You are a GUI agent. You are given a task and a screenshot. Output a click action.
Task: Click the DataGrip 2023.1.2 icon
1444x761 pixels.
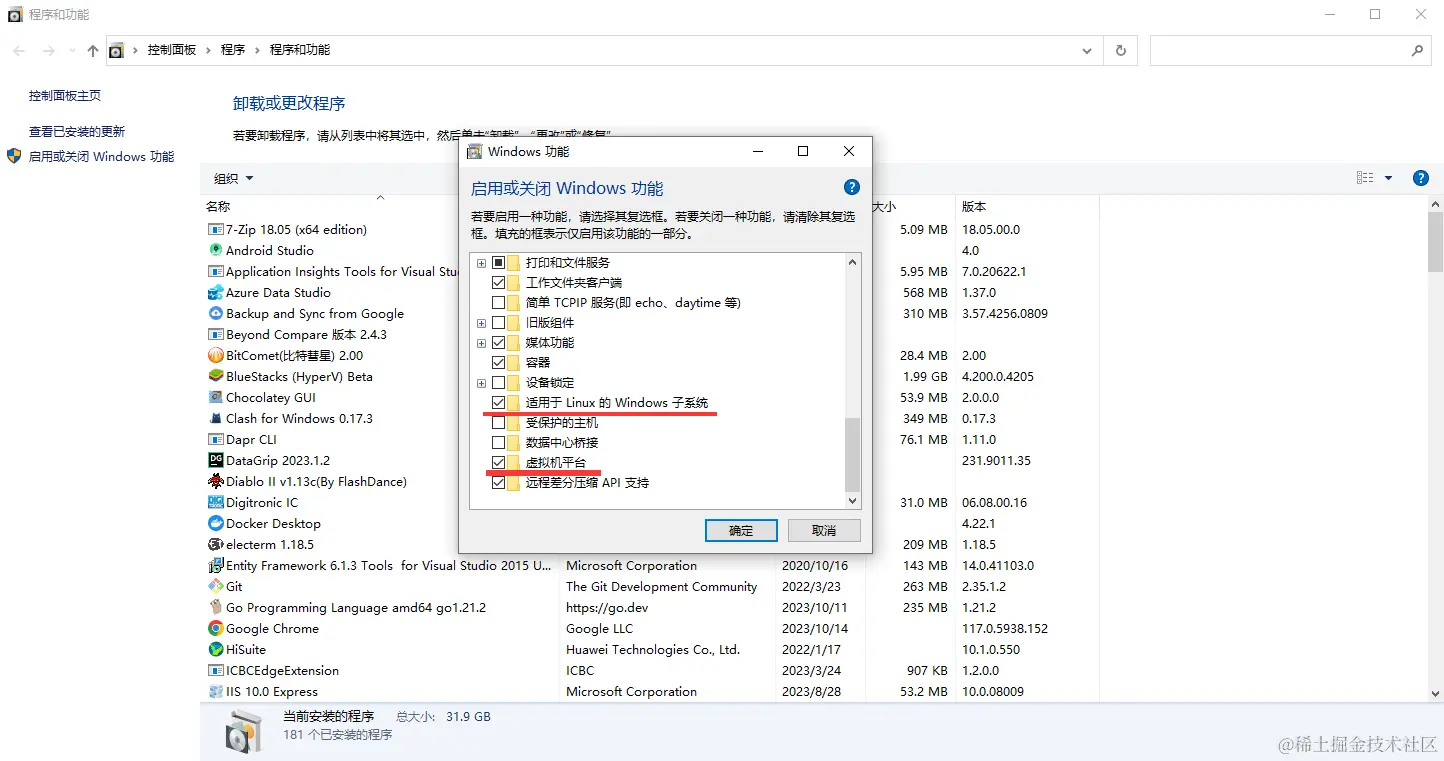[215, 460]
